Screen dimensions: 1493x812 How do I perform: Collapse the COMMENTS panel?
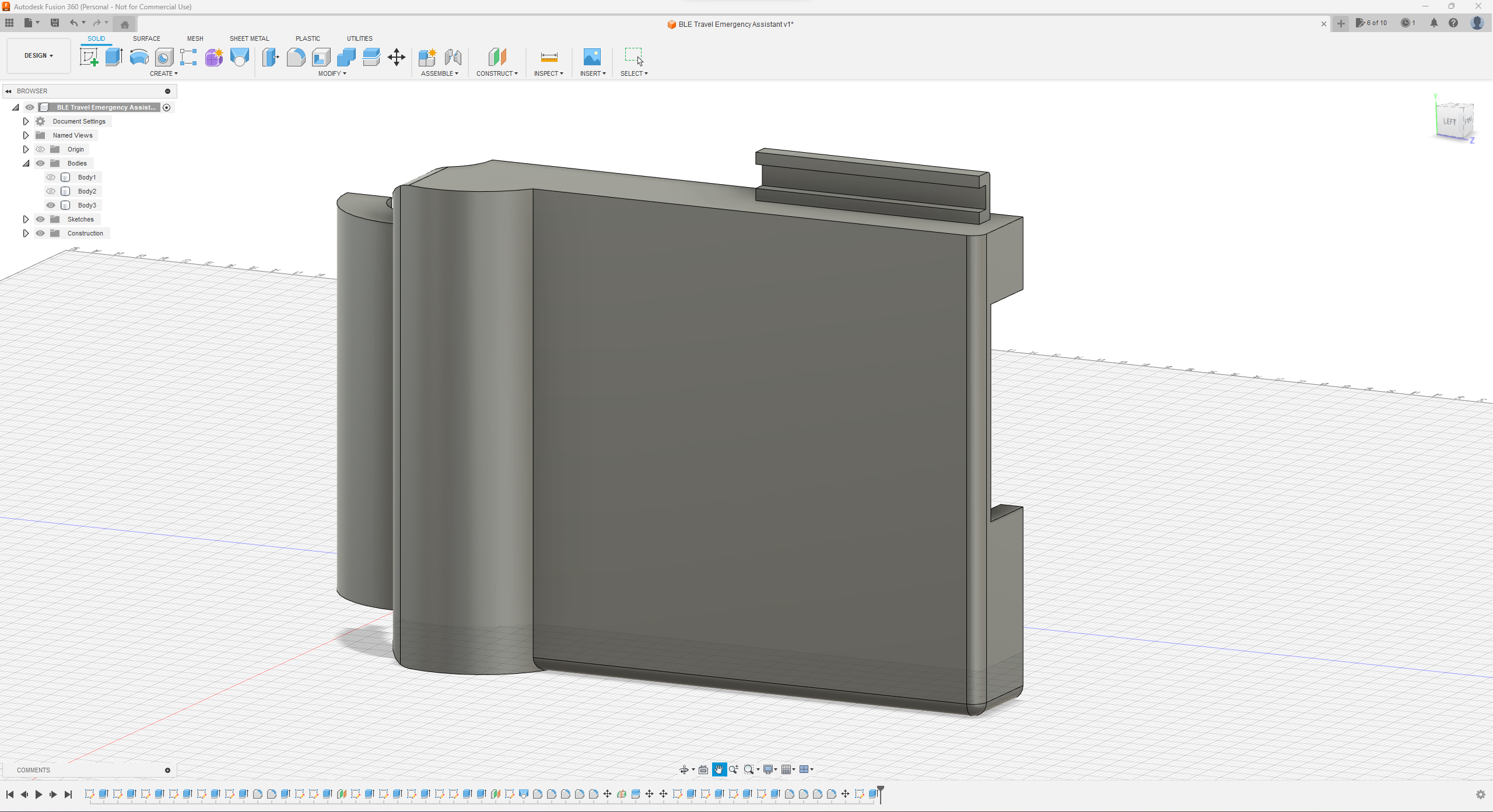tap(167, 770)
